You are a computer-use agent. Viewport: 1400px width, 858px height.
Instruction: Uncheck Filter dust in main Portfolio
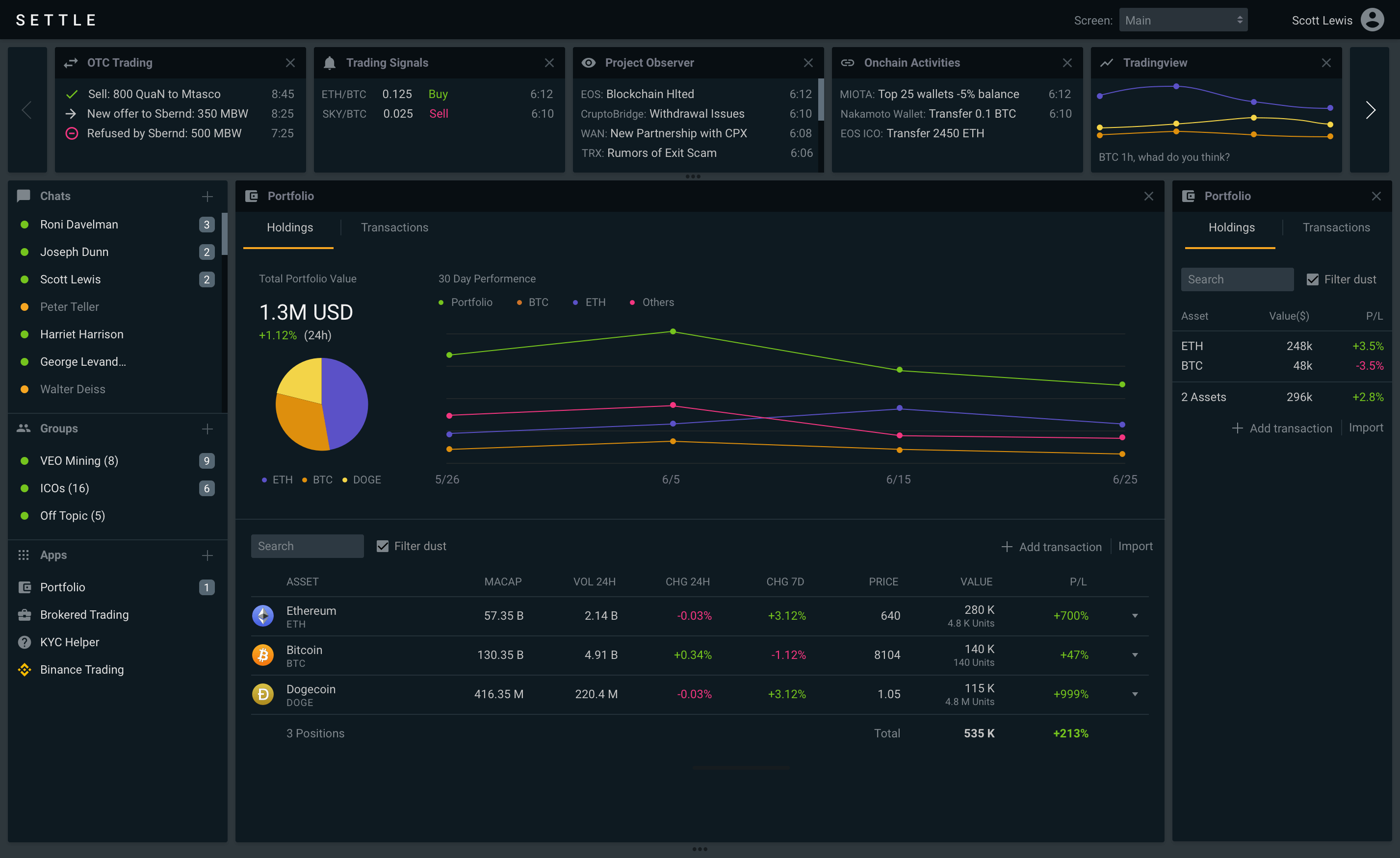coord(383,546)
